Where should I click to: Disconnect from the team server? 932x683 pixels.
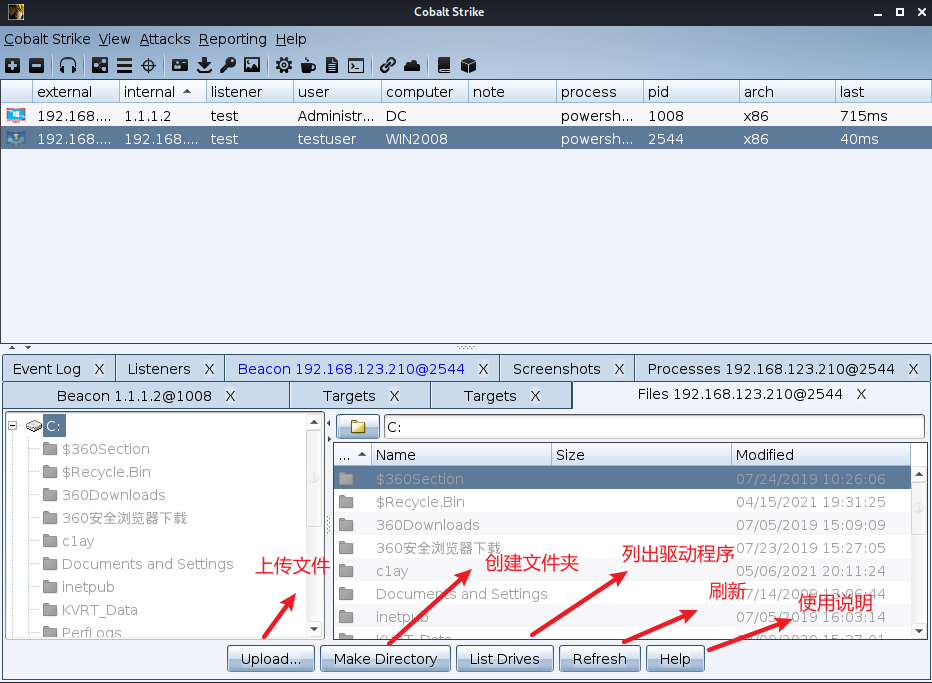coord(36,65)
